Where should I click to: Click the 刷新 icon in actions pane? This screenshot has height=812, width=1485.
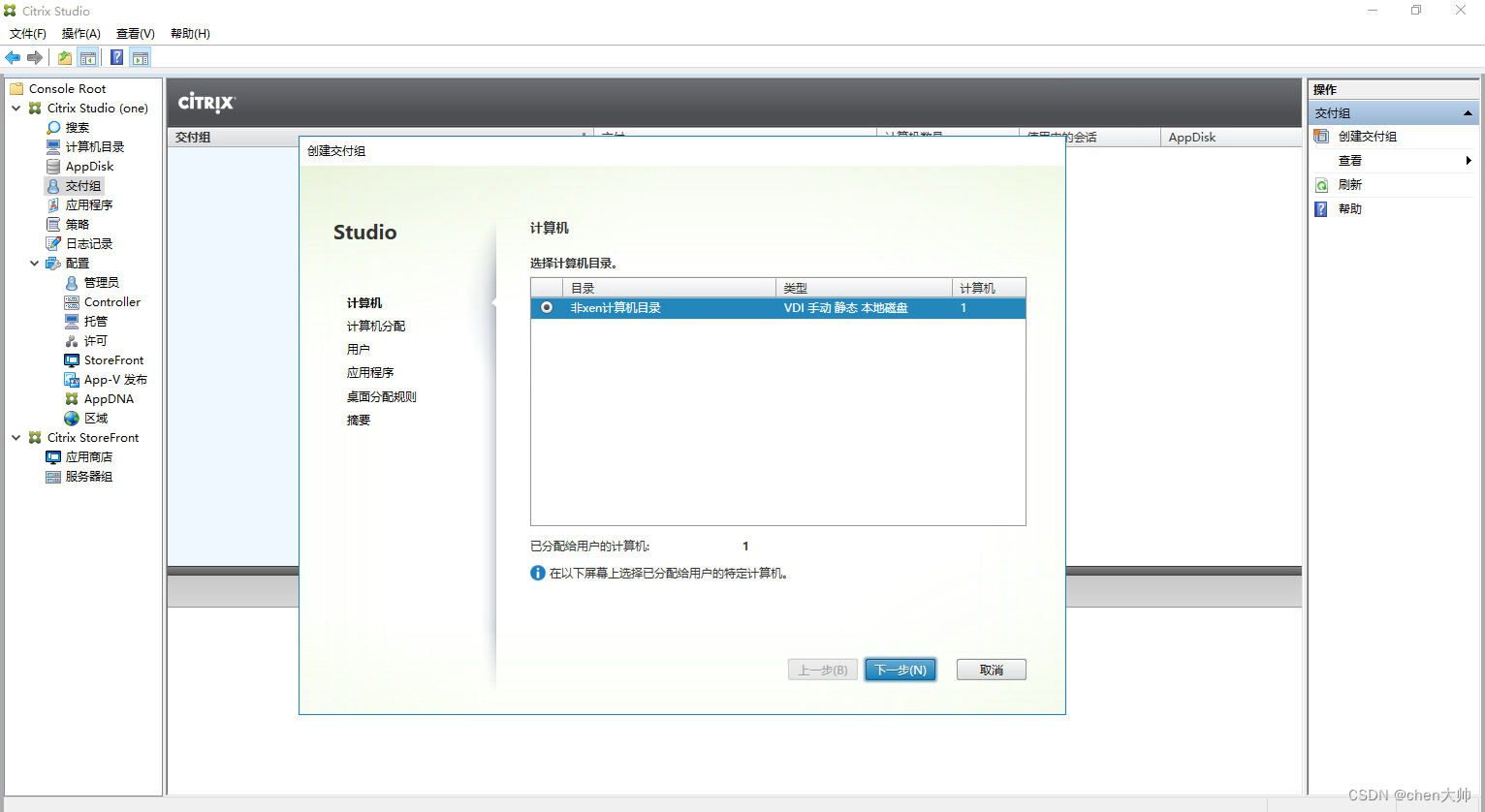coord(1321,184)
